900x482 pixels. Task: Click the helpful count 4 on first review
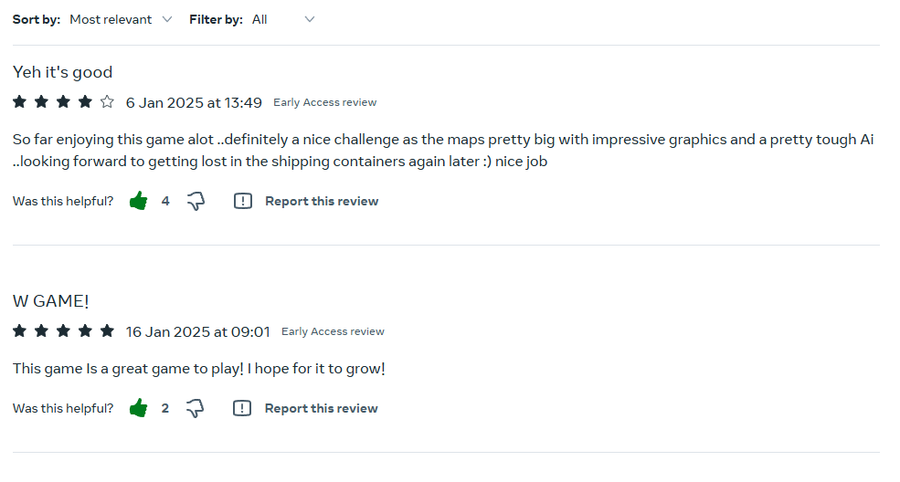pyautogui.click(x=165, y=201)
